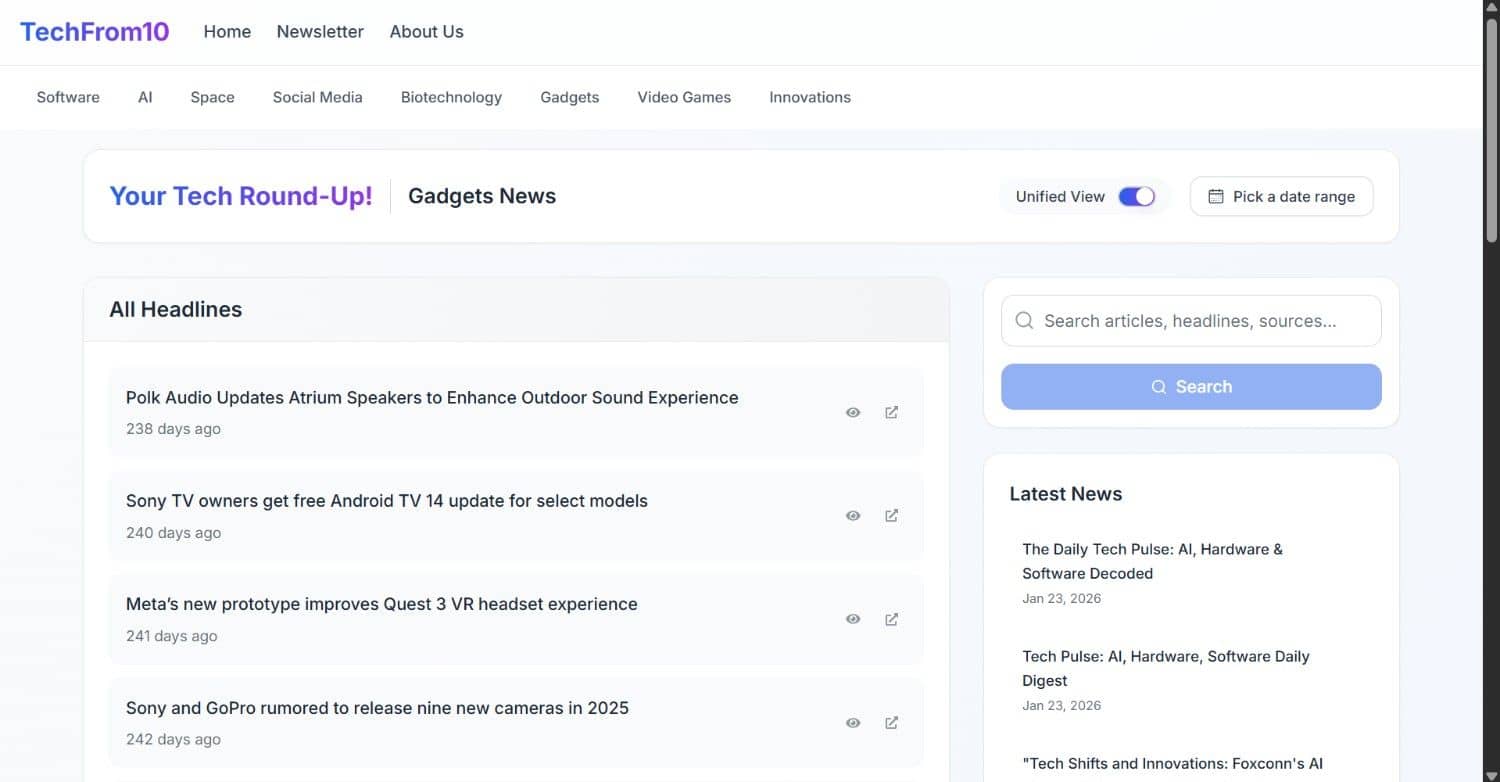Click the blue Search button
The width and height of the screenshot is (1500, 782).
click(x=1191, y=387)
